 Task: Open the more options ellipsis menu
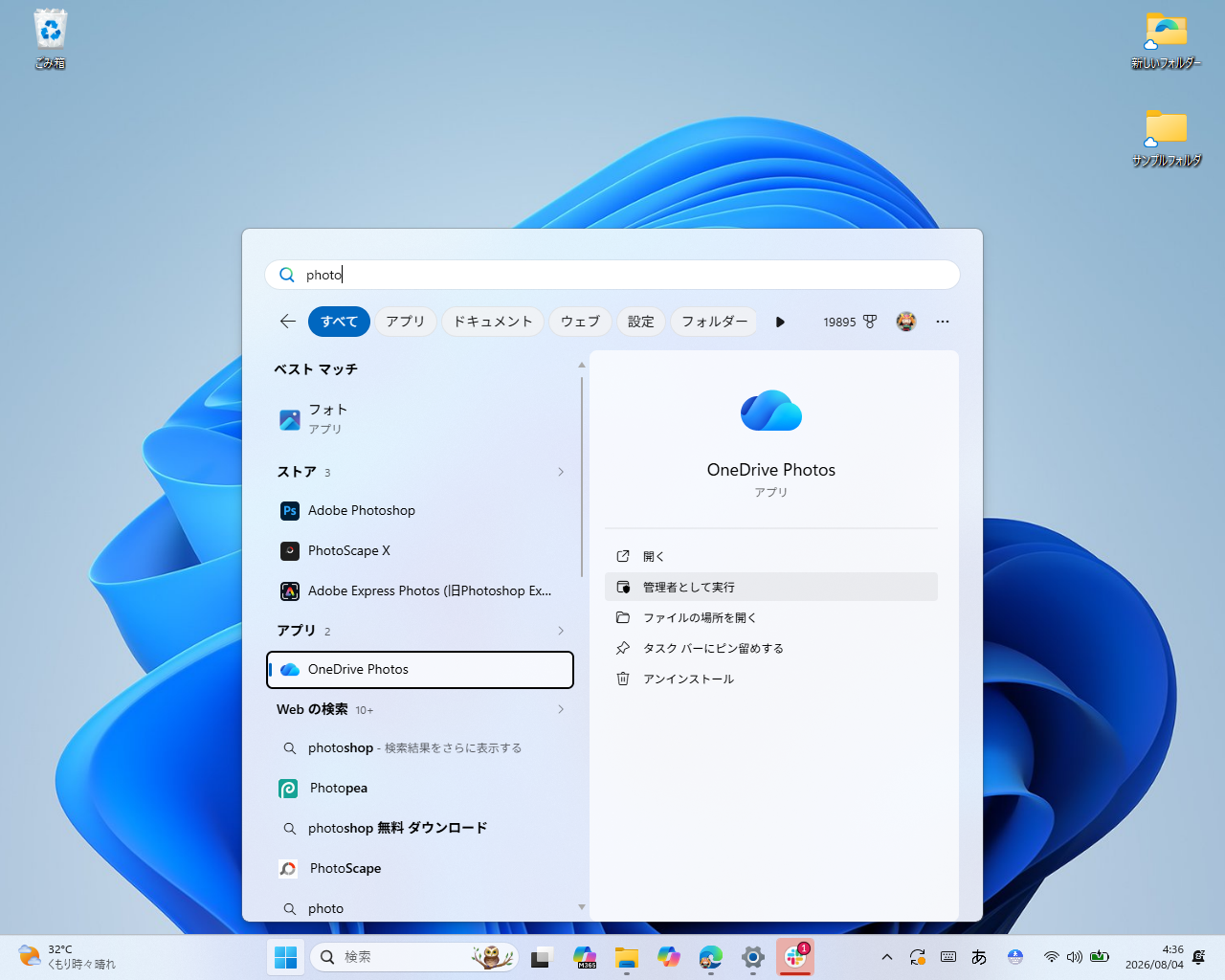point(943,322)
